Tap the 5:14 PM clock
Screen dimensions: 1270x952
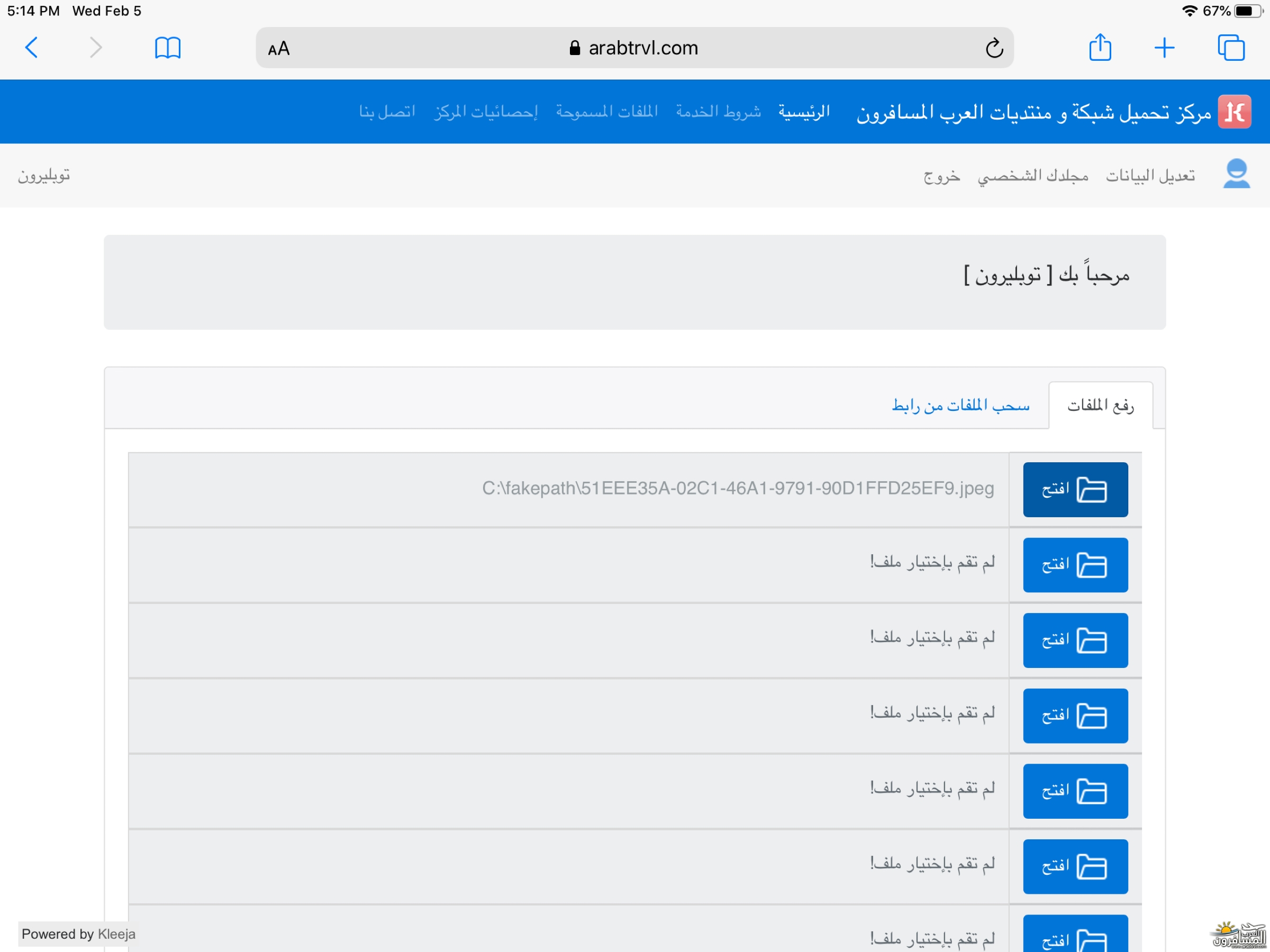click(x=33, y=11)
